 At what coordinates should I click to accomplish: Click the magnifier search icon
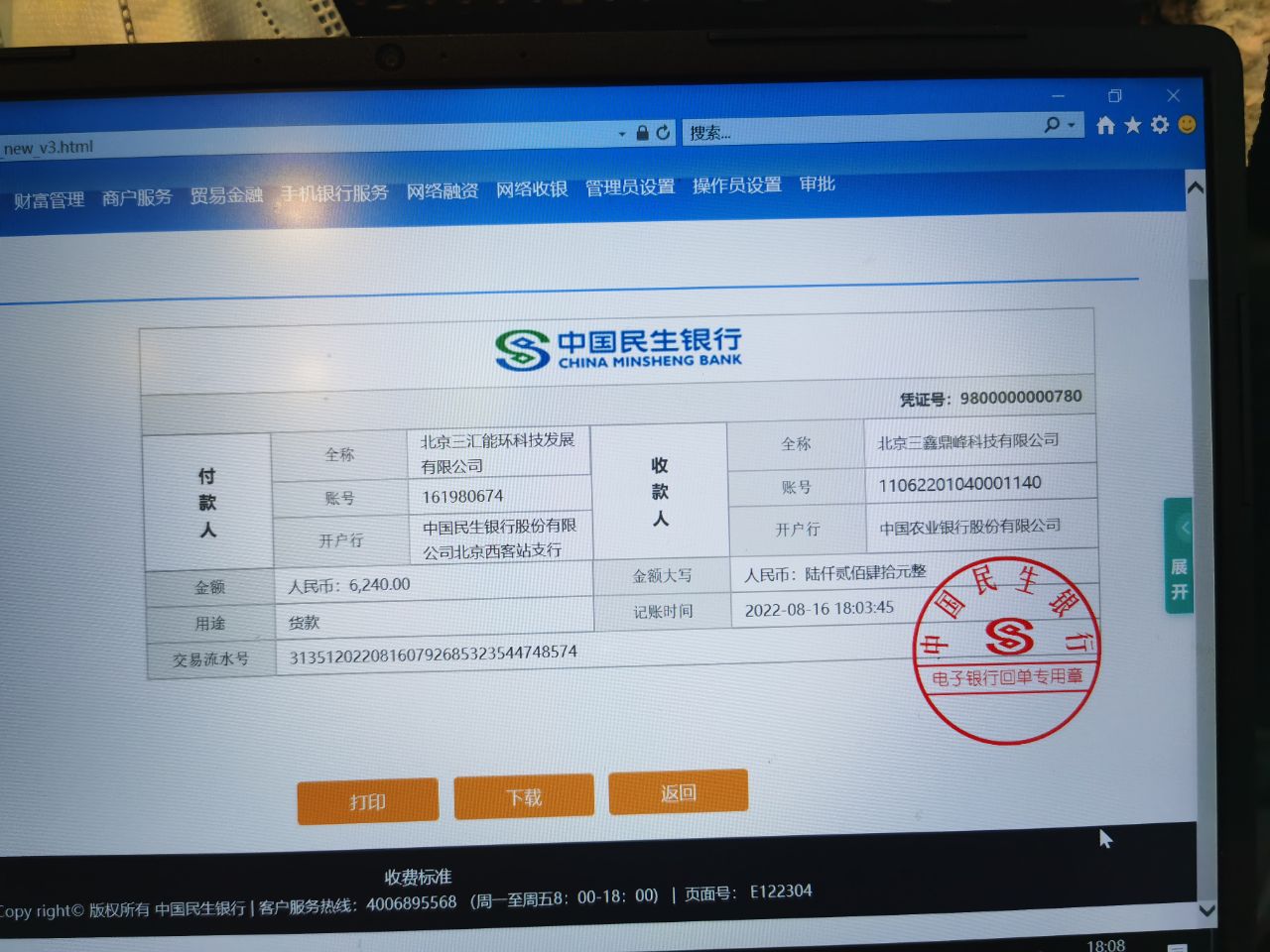(1052, 125)
